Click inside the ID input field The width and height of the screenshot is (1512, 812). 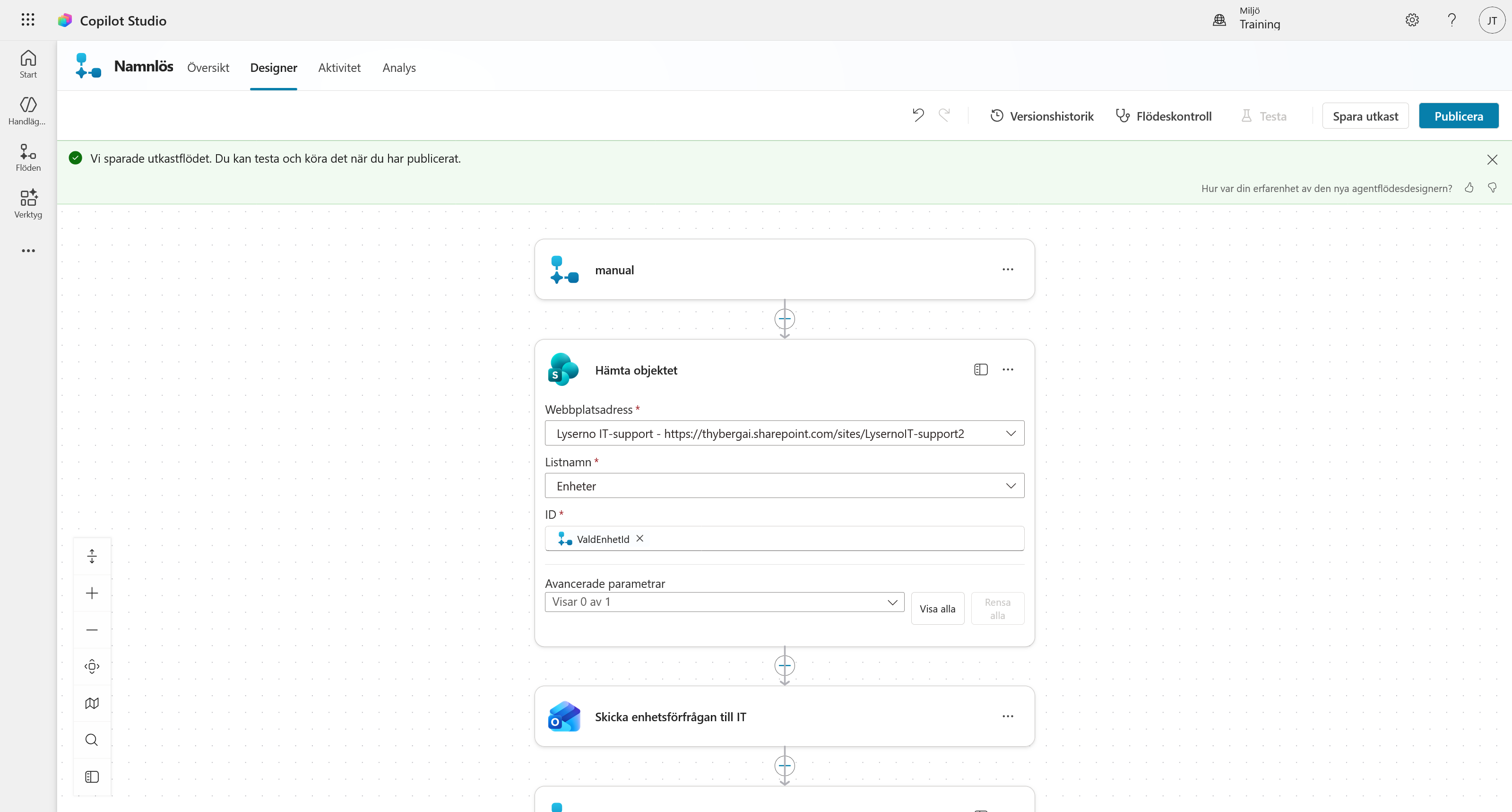(785, 538)
